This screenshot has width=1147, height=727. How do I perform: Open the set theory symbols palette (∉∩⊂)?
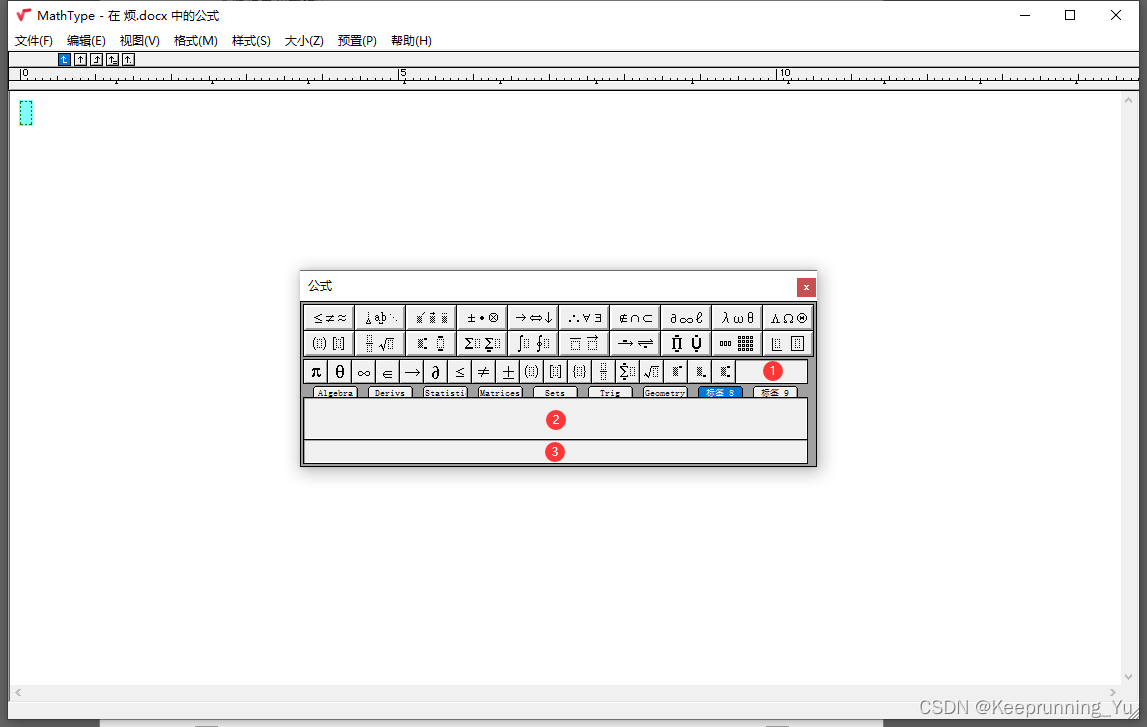635,317
